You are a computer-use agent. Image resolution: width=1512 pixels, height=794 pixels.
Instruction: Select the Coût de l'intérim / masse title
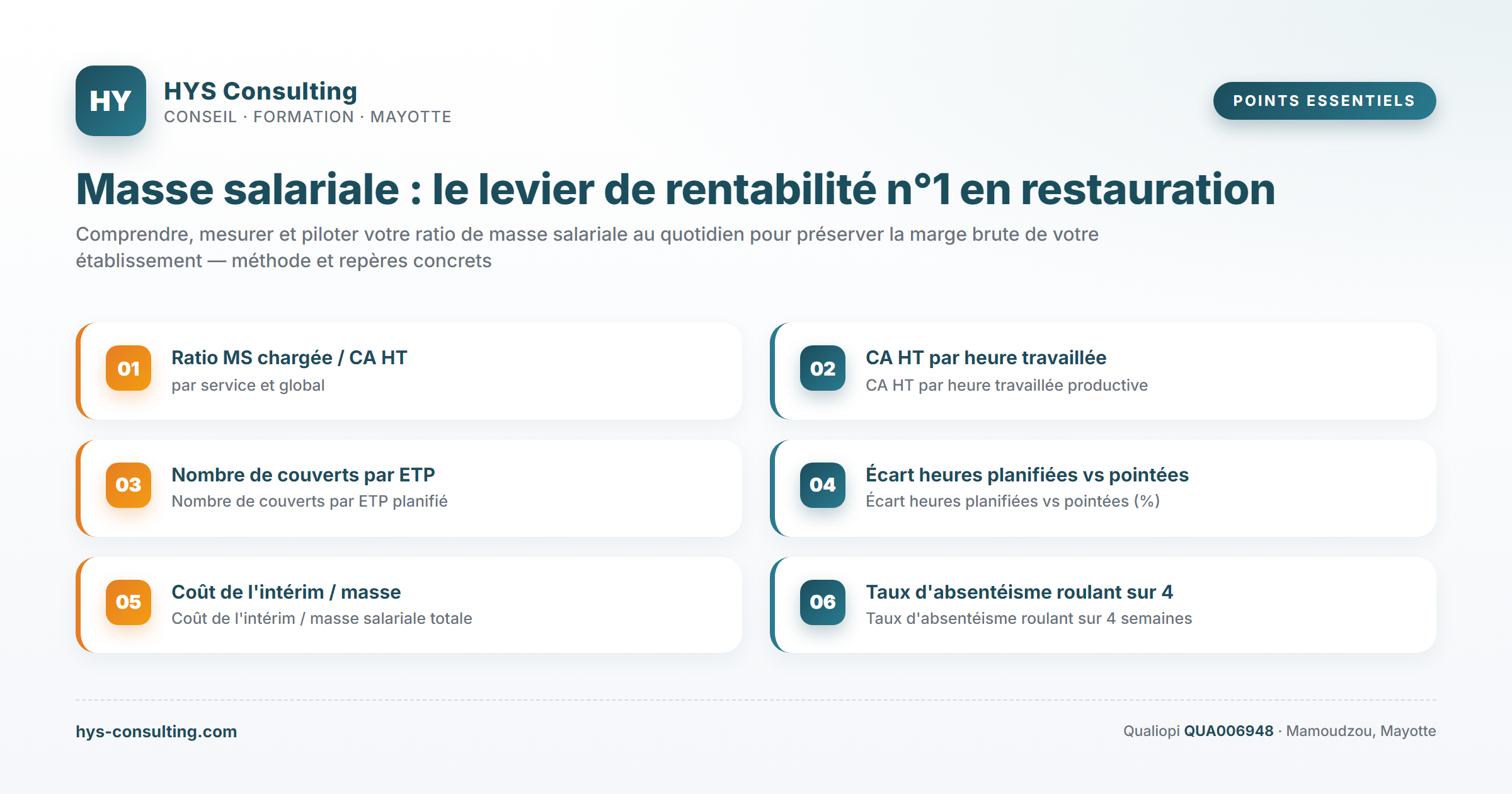tap(286, 592)
